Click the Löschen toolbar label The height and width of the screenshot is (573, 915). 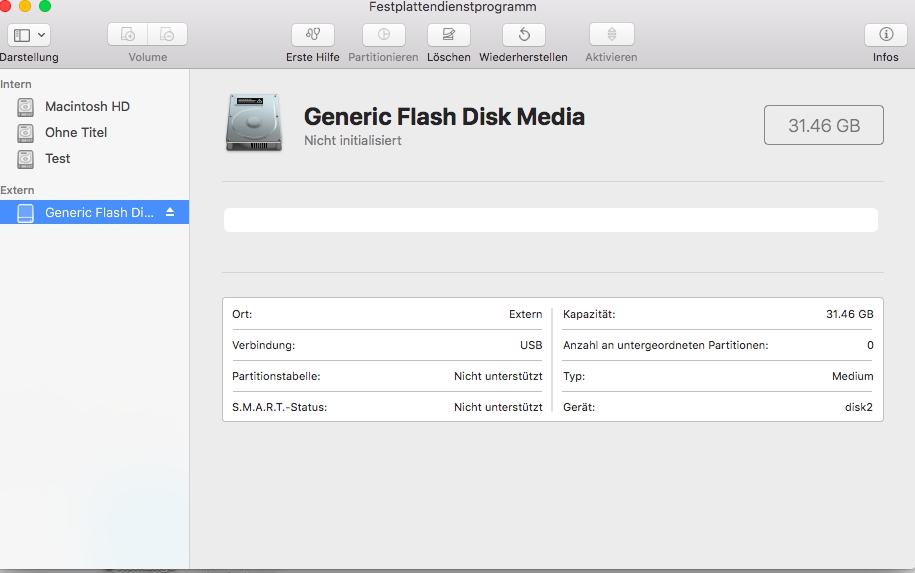coord(449,57)
